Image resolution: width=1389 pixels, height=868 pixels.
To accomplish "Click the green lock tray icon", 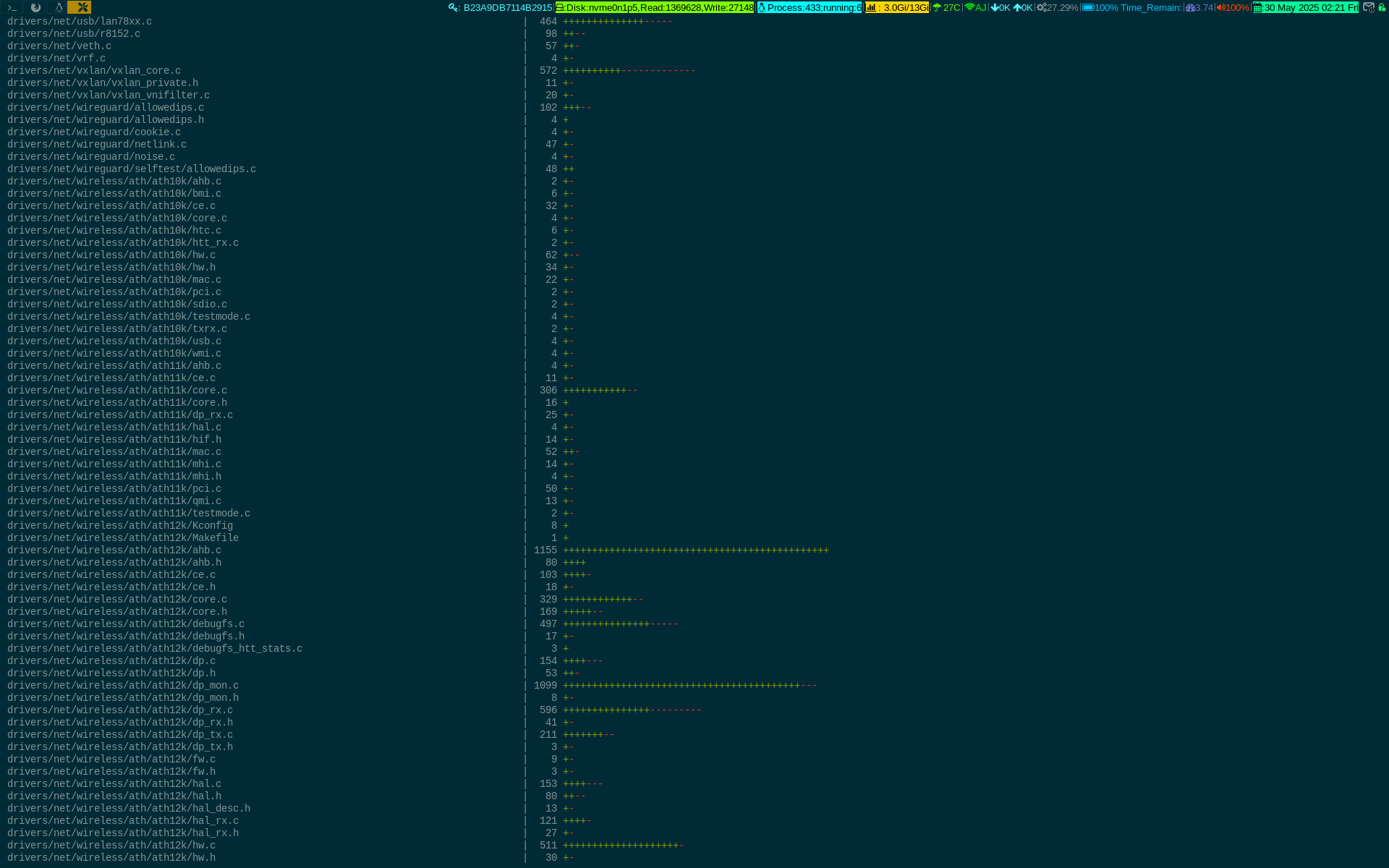I will [x=1382, y=7].
